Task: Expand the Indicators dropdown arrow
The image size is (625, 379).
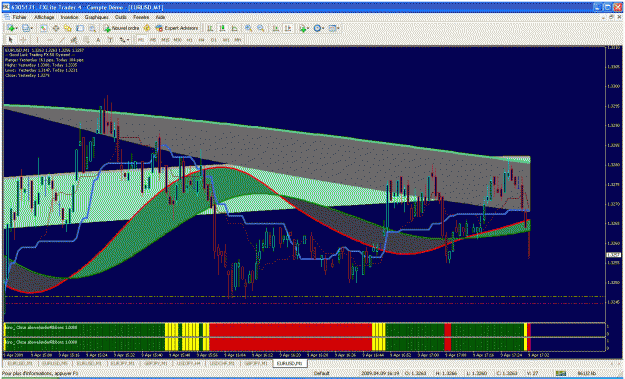Action: pyautogui.click(x=309, y=28)
